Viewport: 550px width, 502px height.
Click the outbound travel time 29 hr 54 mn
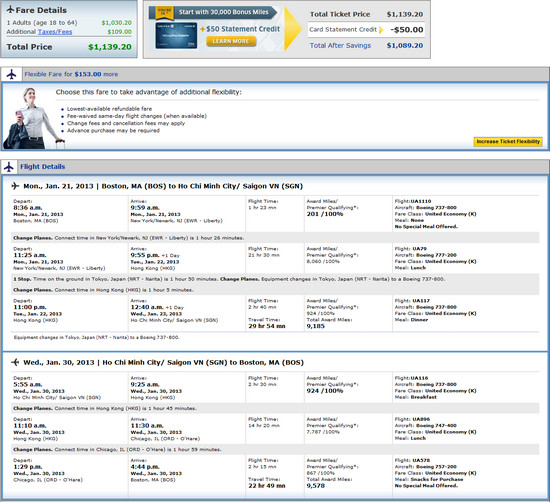[x=267, y=326]
